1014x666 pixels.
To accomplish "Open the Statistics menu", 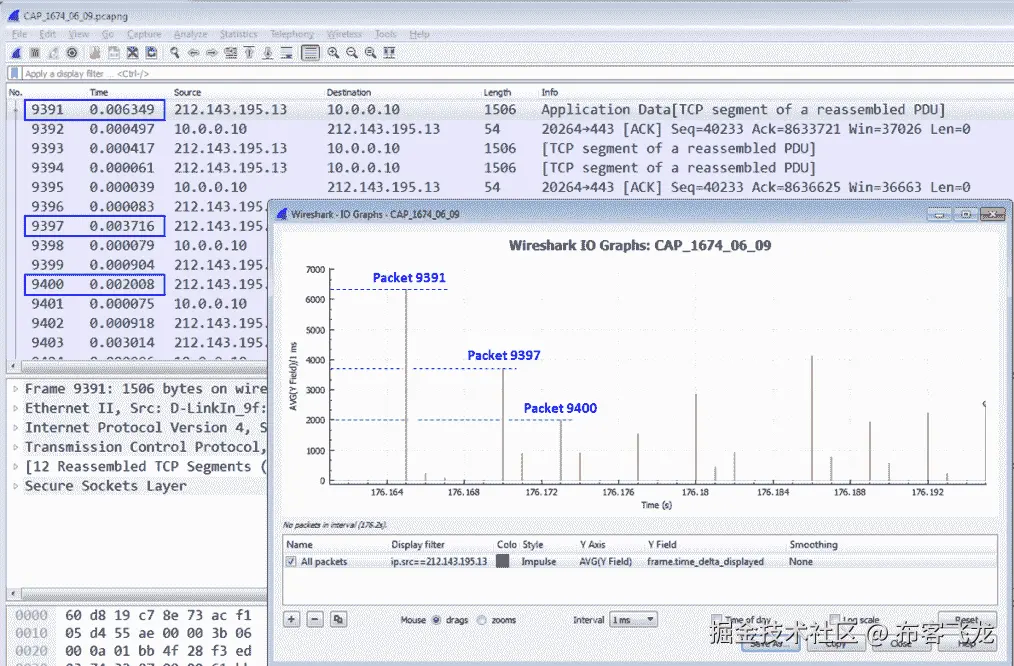I will pyautogui.click(x=238, y=34).
